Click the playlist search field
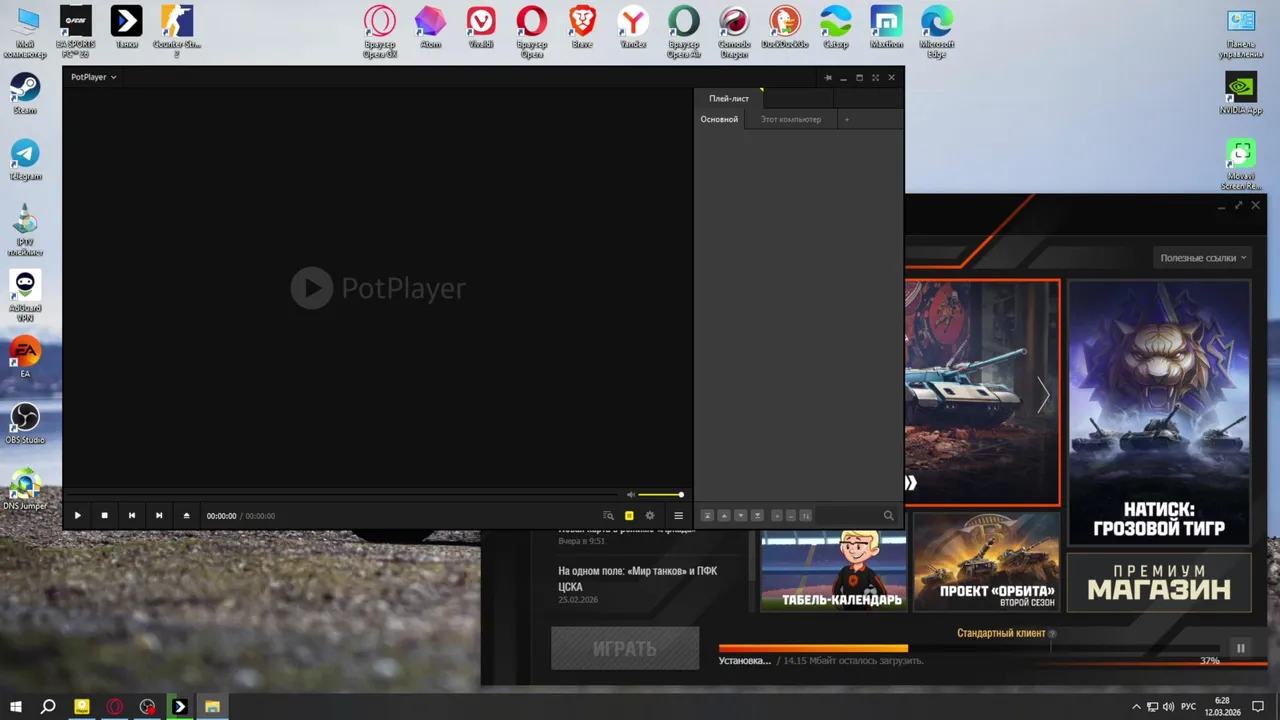This screenshot has width=1280, height=720. [847, 516]
